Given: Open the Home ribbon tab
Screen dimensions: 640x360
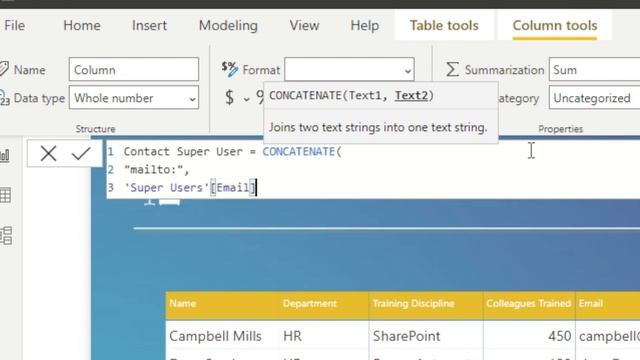Looking at the screenshot, I should [82, 25].
